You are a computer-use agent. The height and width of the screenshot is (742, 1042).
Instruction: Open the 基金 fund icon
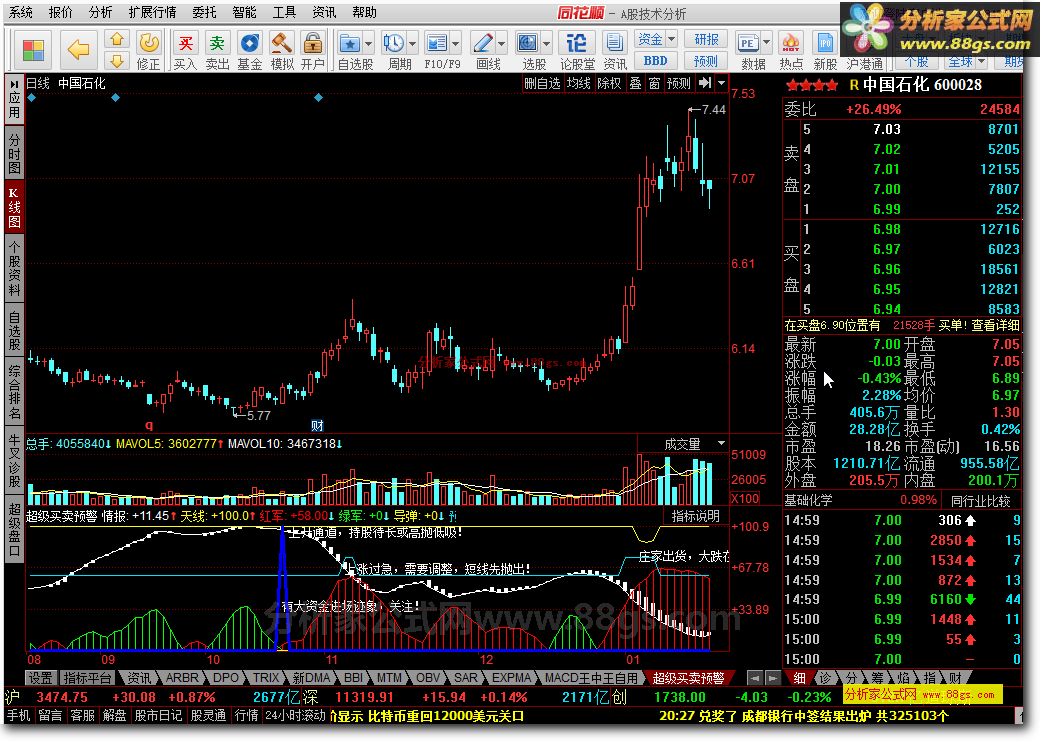(x=249, y=44)
